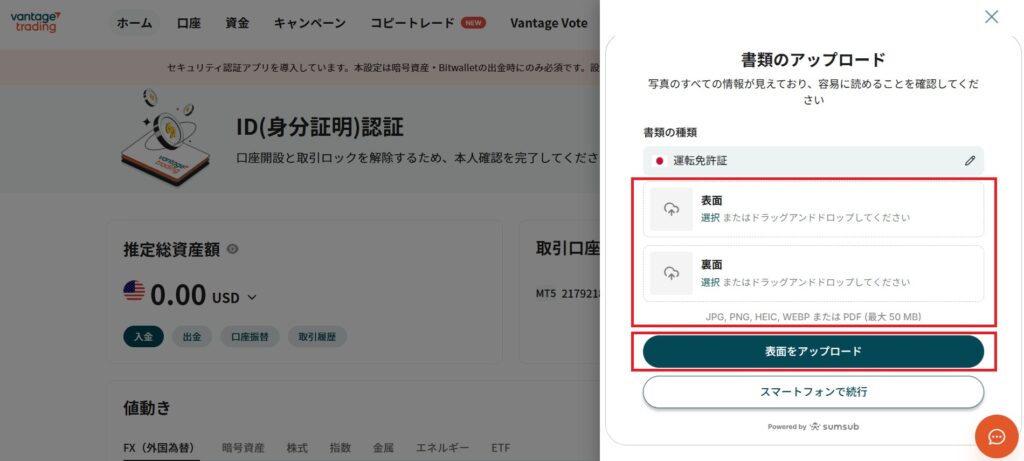Click the 取引履歴 button
The height and width of the screenshot is (461, 1024).
(317, 337)
